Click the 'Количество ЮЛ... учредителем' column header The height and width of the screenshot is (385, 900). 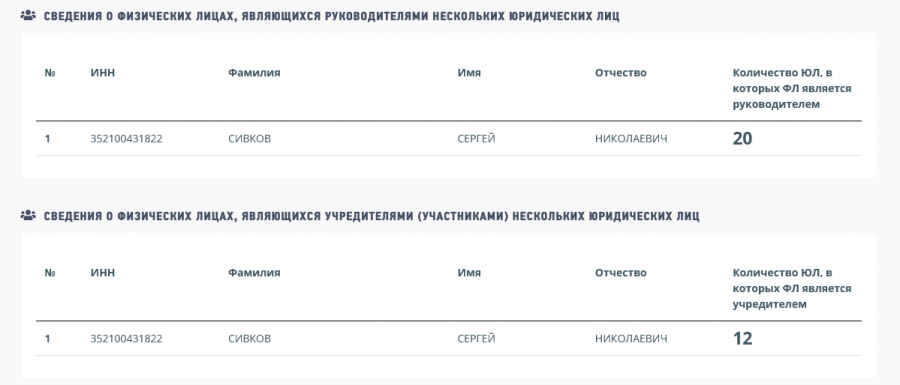point(792,288)
